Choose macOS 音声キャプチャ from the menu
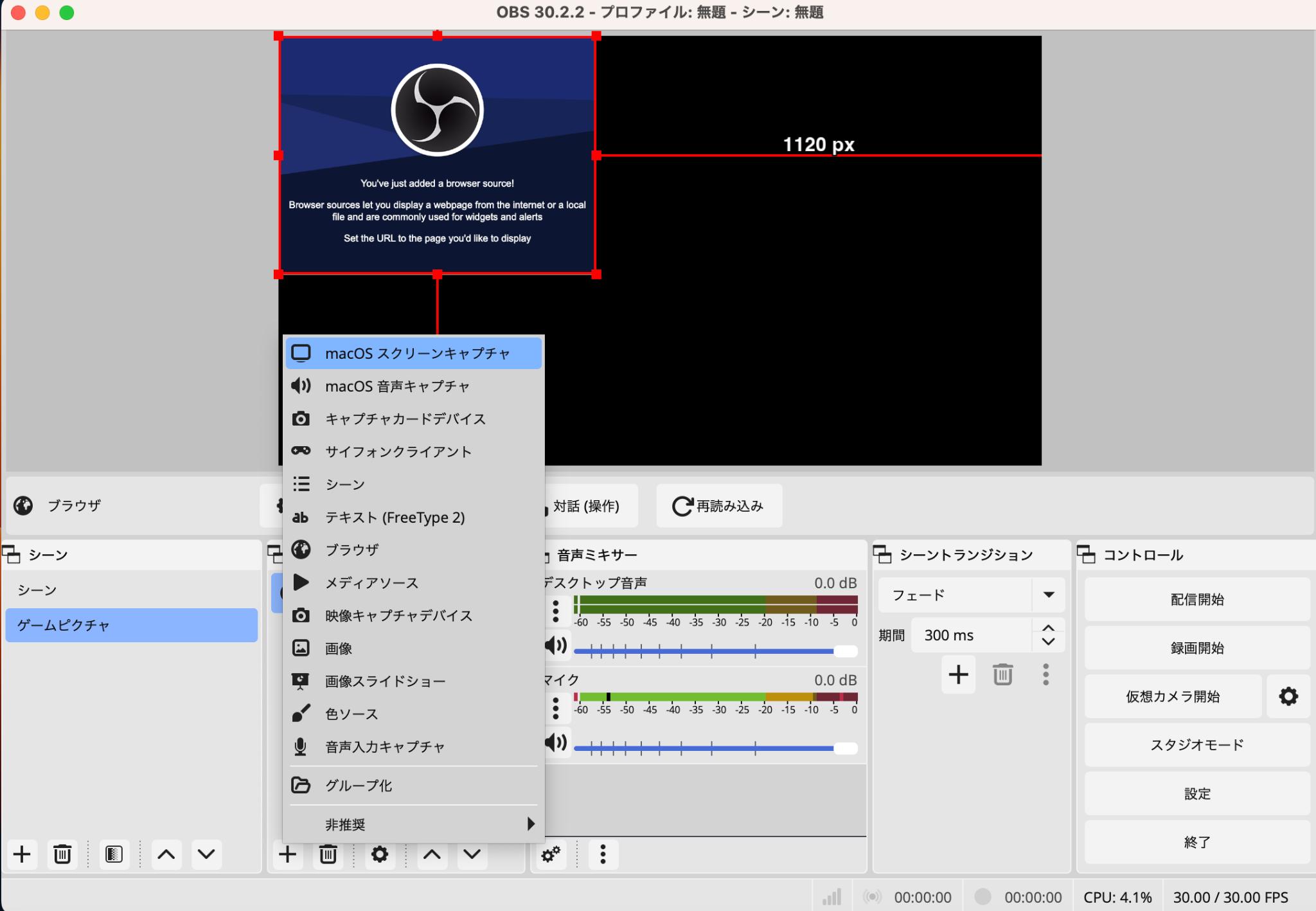Viewport: 1316px width, 911px height. (x=414, y=386)
